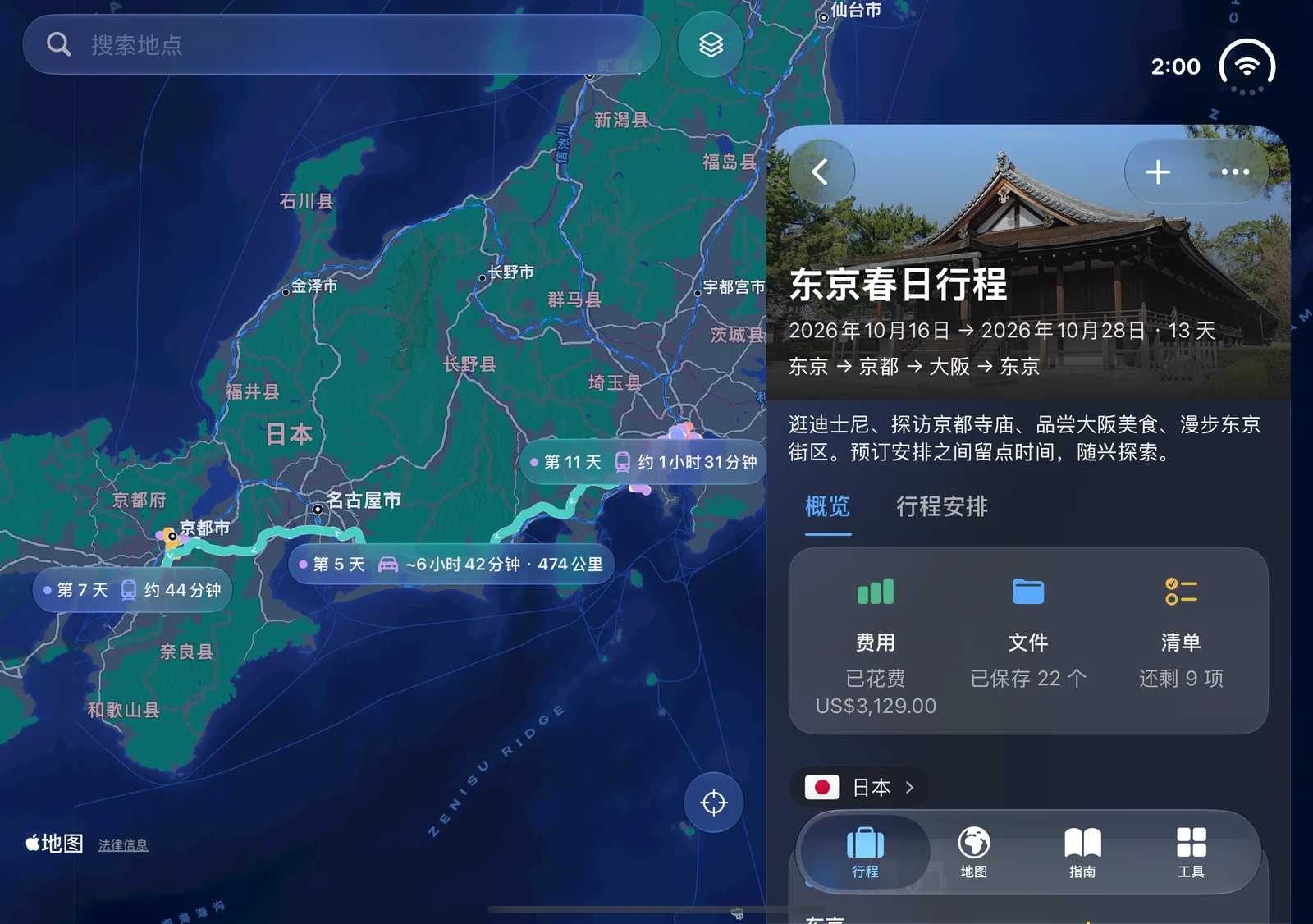Open the map layers button

711,44
